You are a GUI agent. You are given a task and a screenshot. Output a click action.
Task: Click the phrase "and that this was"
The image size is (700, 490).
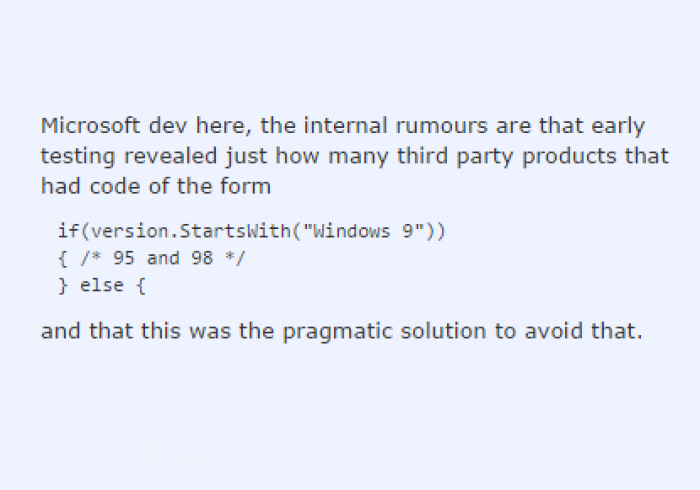click(x=136, y=331)
